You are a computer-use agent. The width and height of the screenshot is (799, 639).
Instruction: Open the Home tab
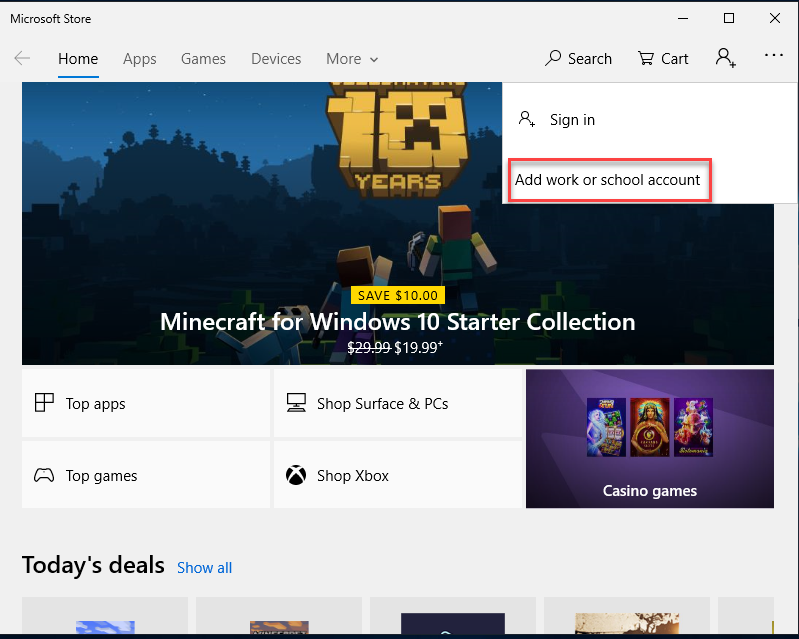(x=78, y=59)
